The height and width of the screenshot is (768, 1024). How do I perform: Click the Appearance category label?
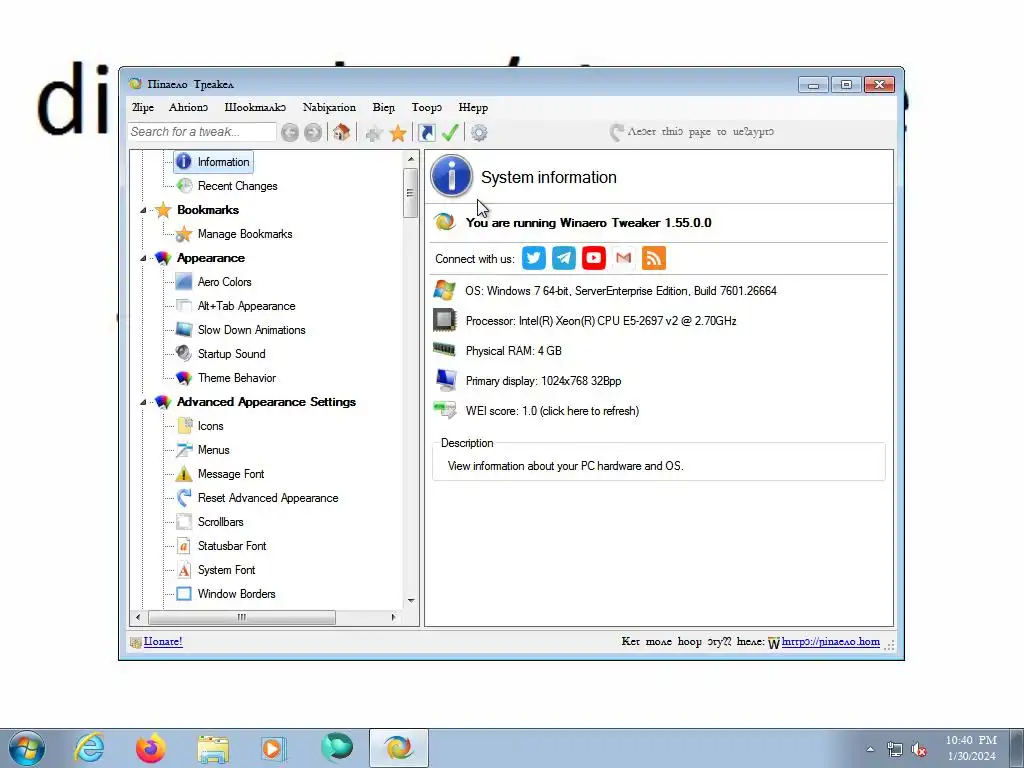[210, 258]
